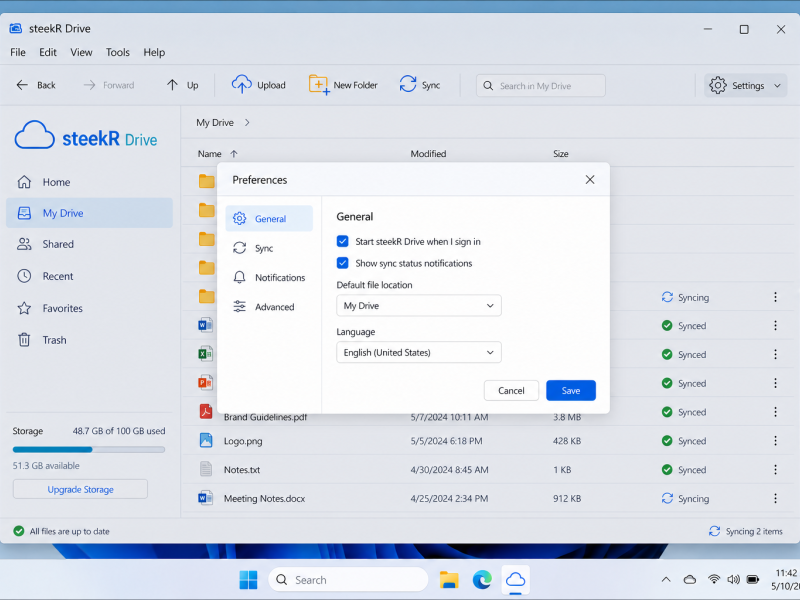Click the 51.3 GB available text
Image resolution: width=800 pixels, height=600 pixels.
(46, 465)
